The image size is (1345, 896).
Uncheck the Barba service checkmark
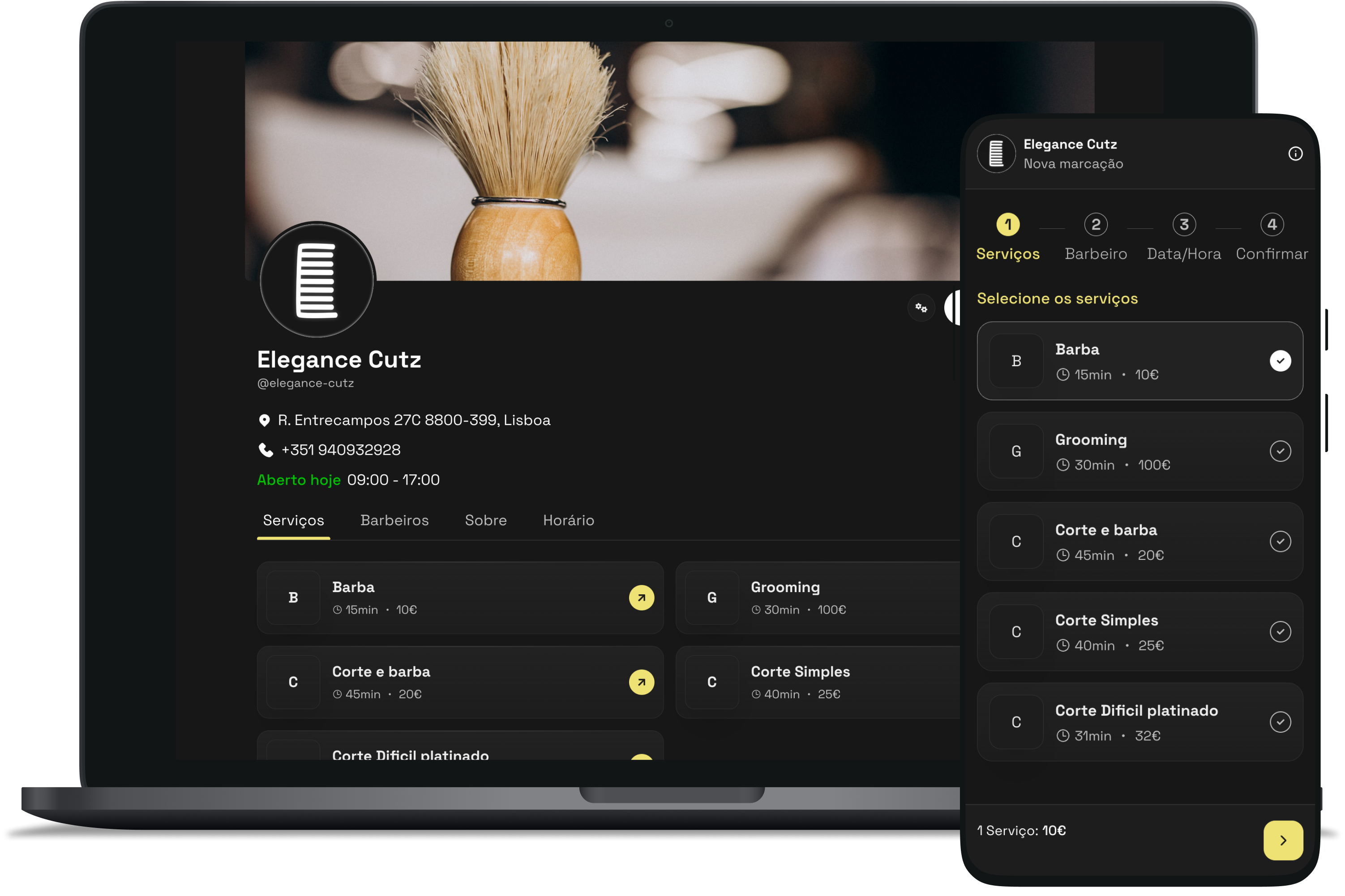click(x=1280, y=361)
